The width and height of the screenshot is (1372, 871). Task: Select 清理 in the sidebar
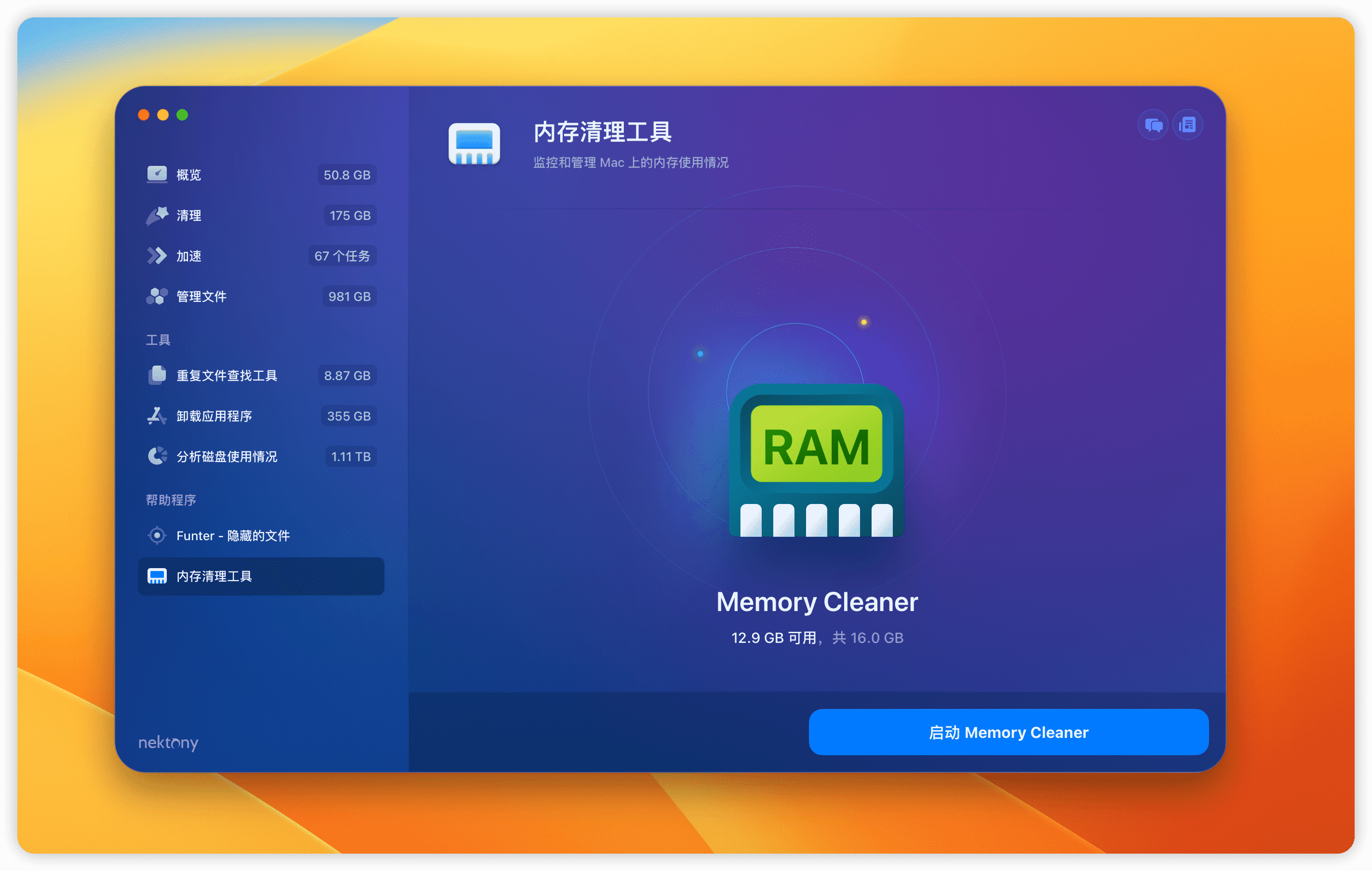click(261, 216)
